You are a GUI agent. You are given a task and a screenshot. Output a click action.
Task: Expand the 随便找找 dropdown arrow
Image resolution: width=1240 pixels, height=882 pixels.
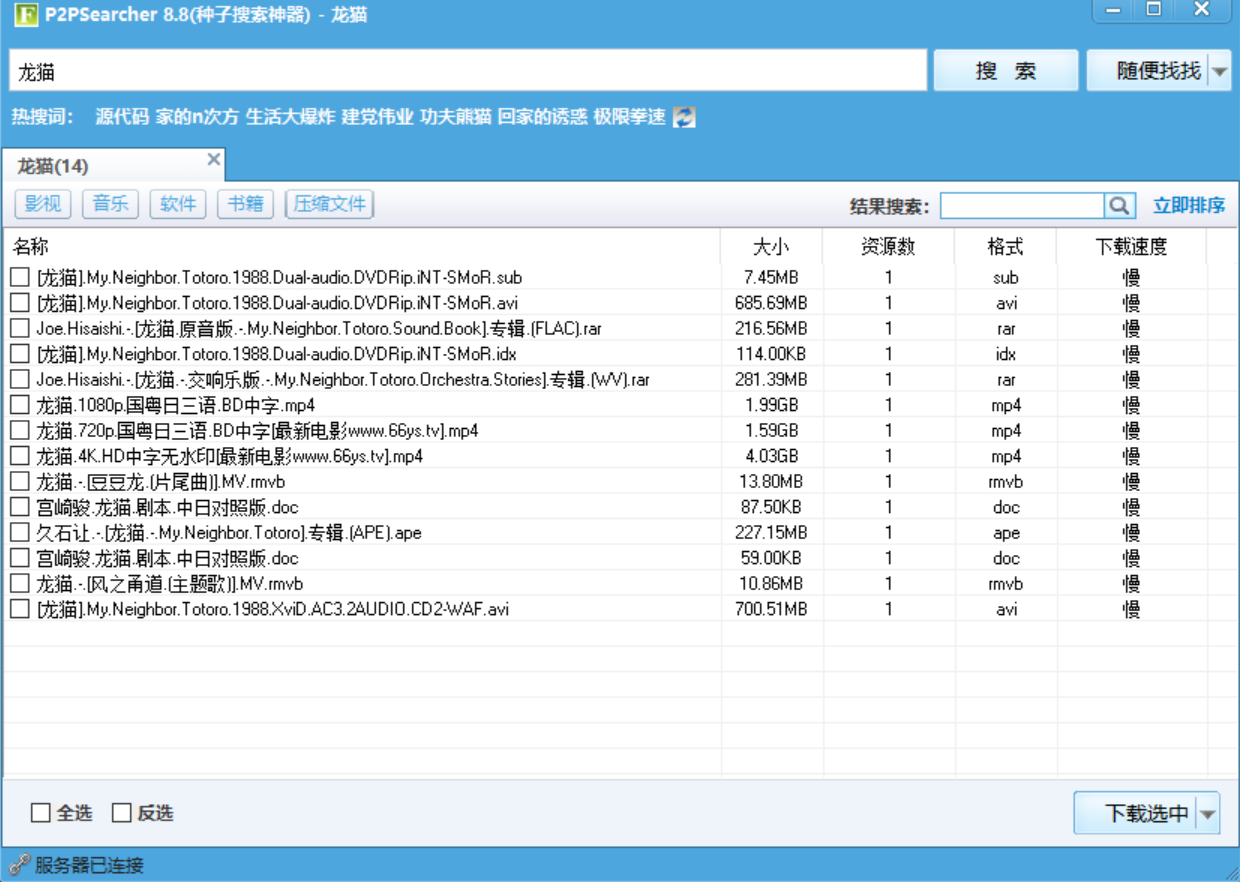point(1219,71)
